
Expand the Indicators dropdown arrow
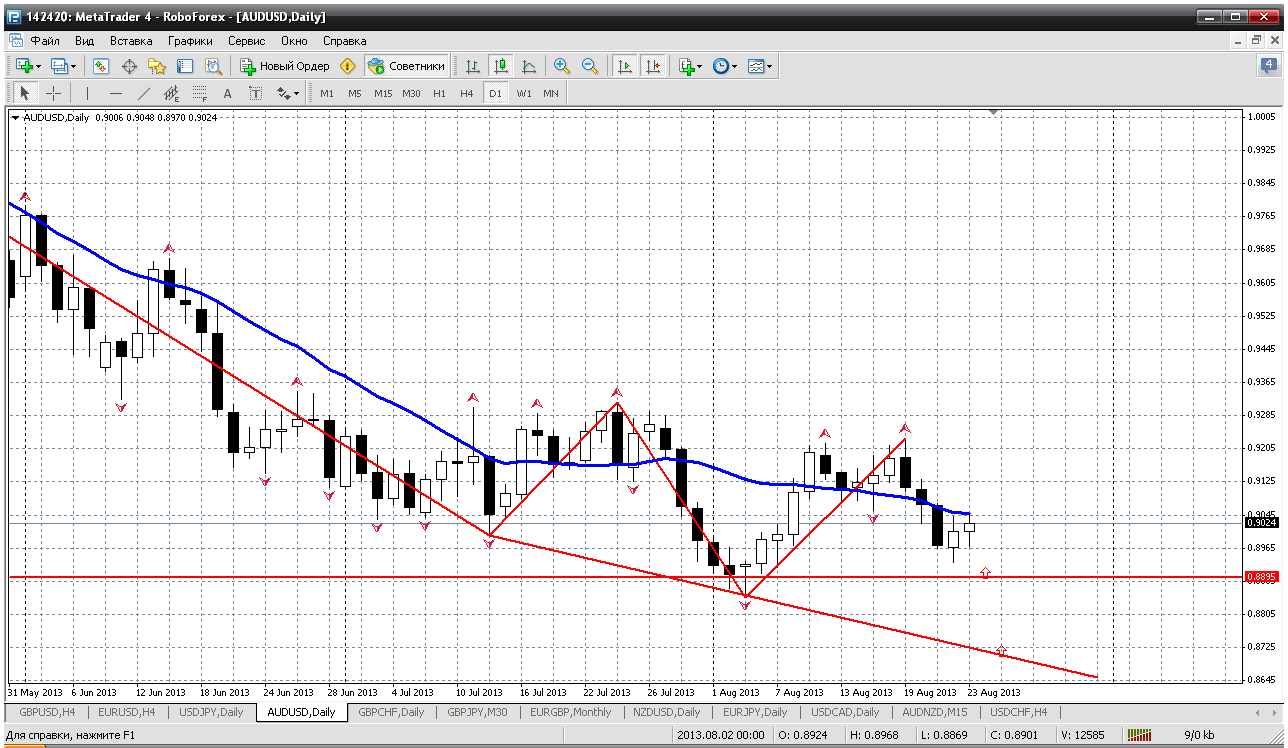699,66
